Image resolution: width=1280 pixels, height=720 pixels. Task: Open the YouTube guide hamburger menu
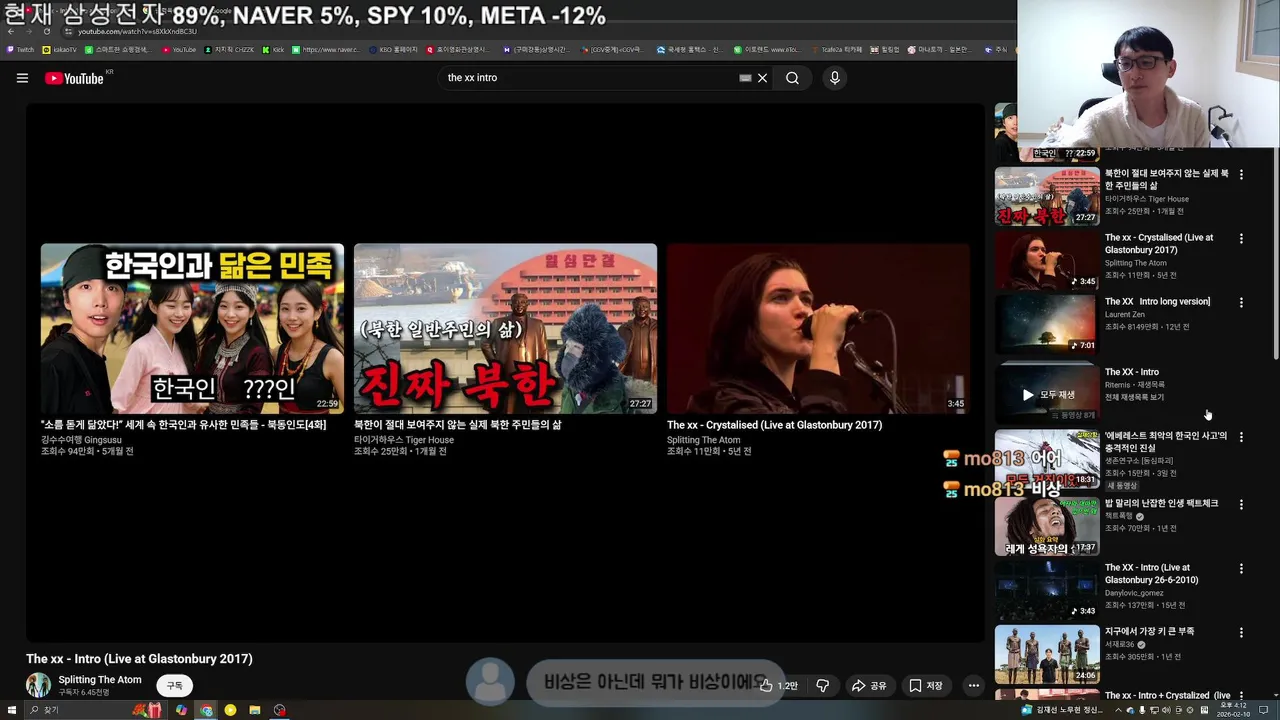(x=22, y=78)
